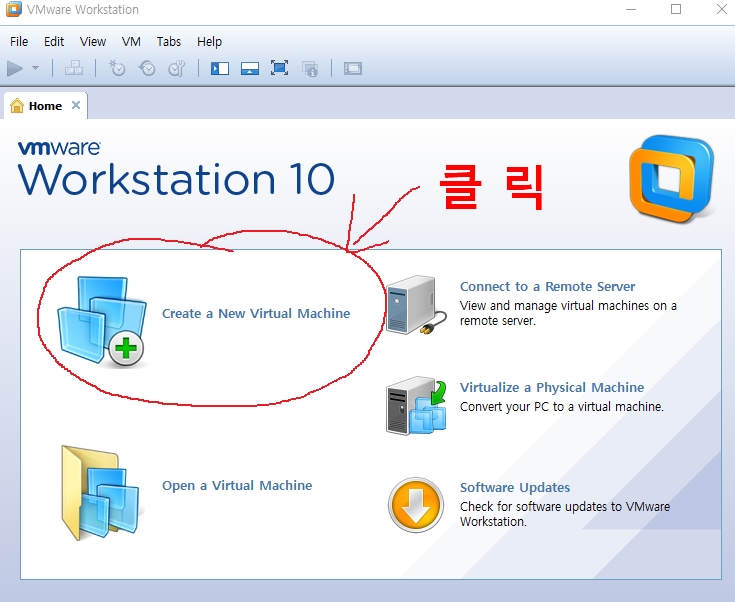Click the Software Updates link

tap(515, 488)
